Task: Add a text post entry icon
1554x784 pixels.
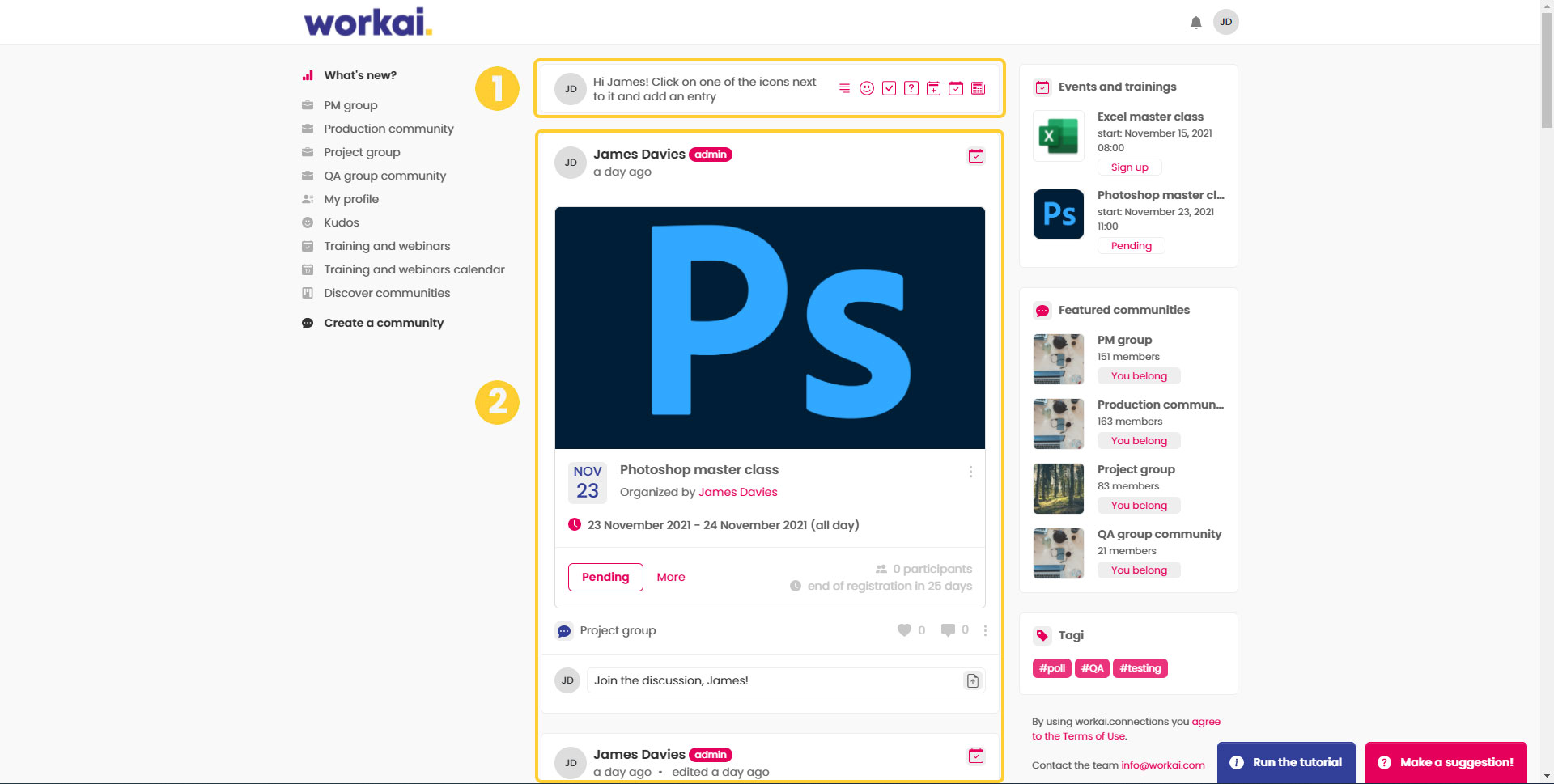Action: 844,88
